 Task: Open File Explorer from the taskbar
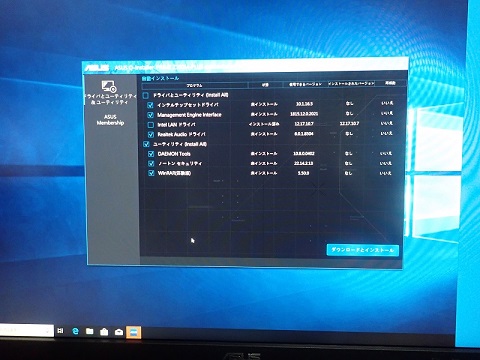[x=90, y=331]
